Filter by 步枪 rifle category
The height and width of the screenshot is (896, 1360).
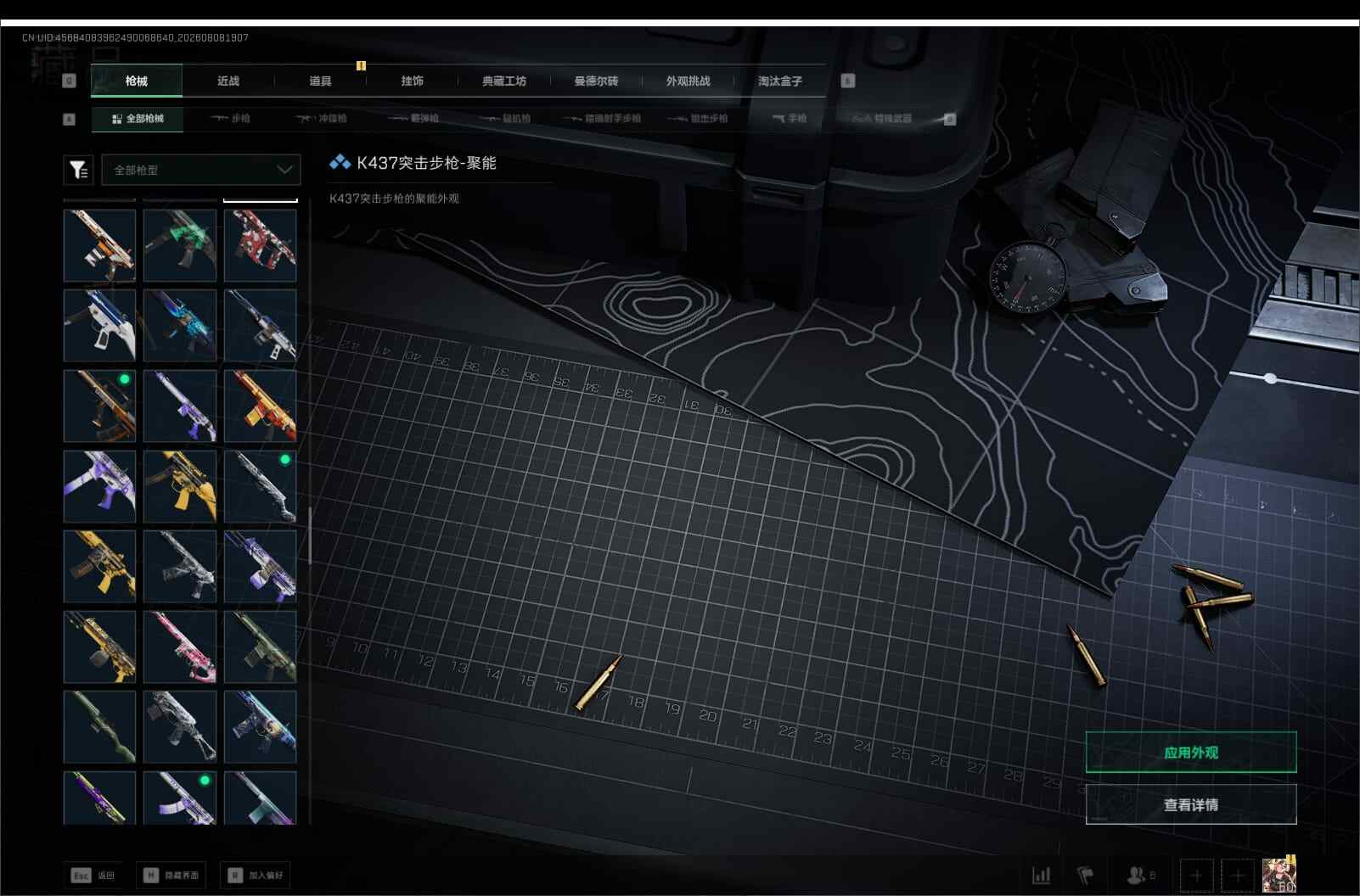coord(231,118)
